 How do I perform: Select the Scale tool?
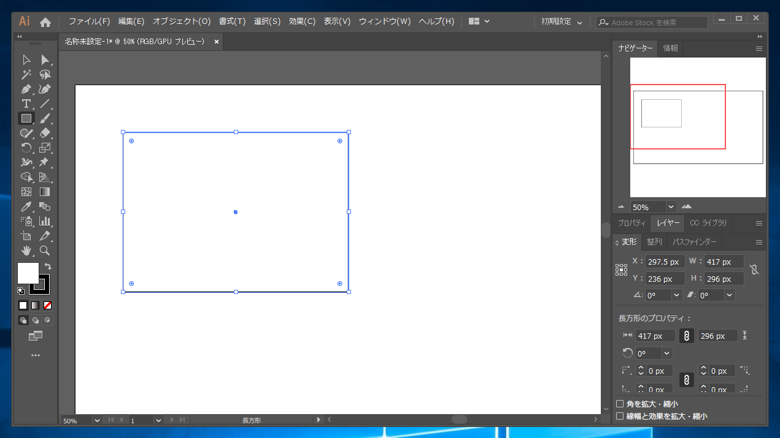tap(45, 148)
